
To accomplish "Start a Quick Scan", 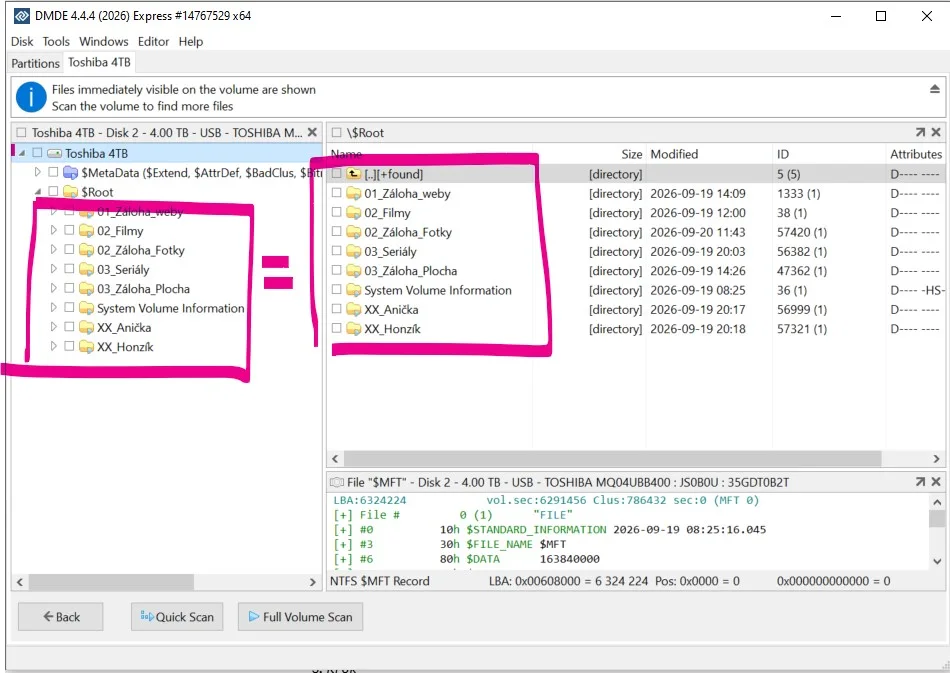I will point(177,617).
